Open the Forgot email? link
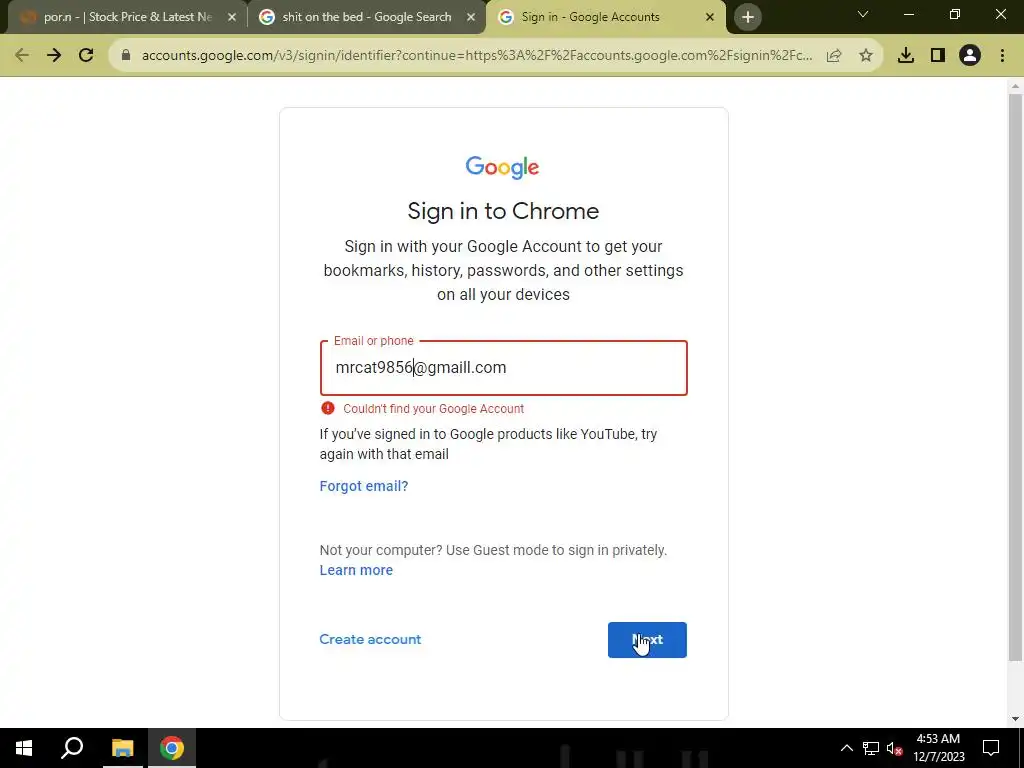Viewport: 1024px width, 768px height. pos(364,486)
